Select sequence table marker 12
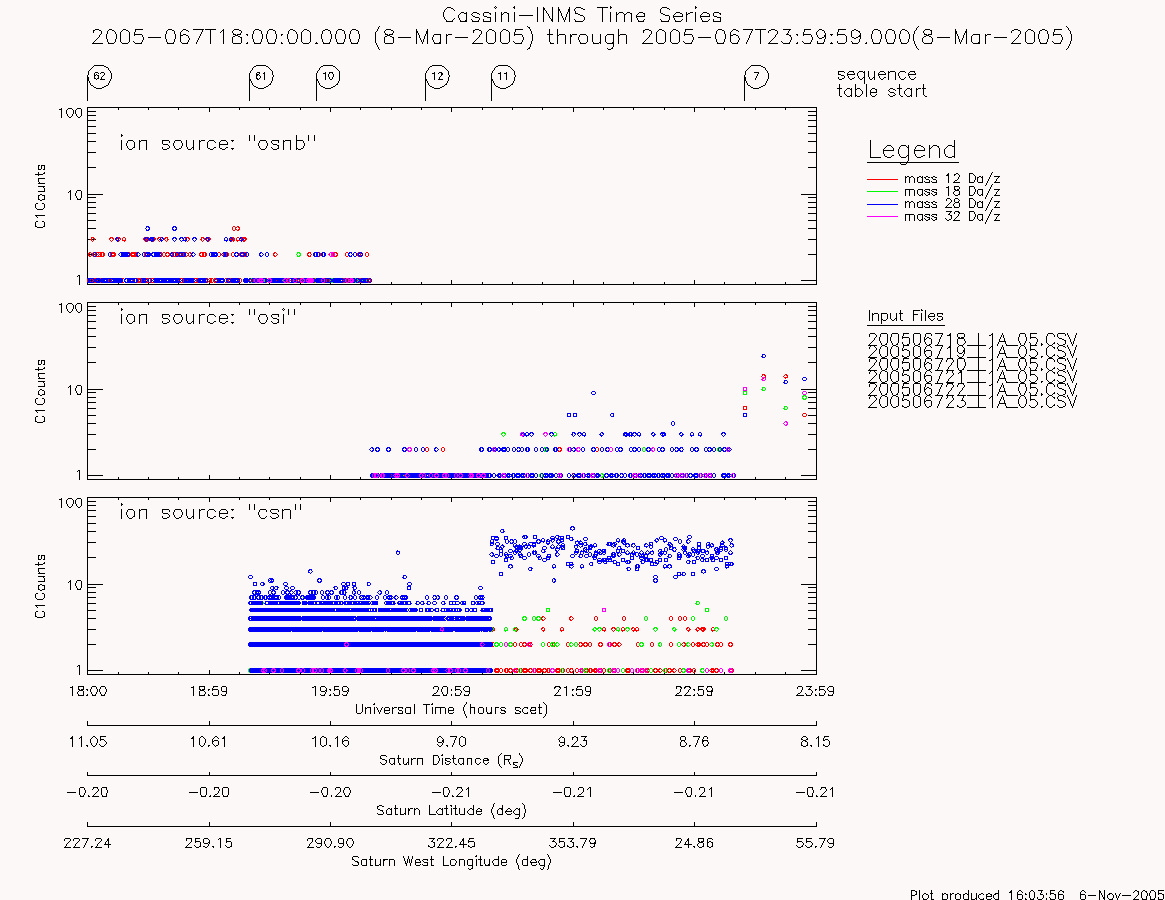The width and height of the screenshot is (1165, 900). 438,77
